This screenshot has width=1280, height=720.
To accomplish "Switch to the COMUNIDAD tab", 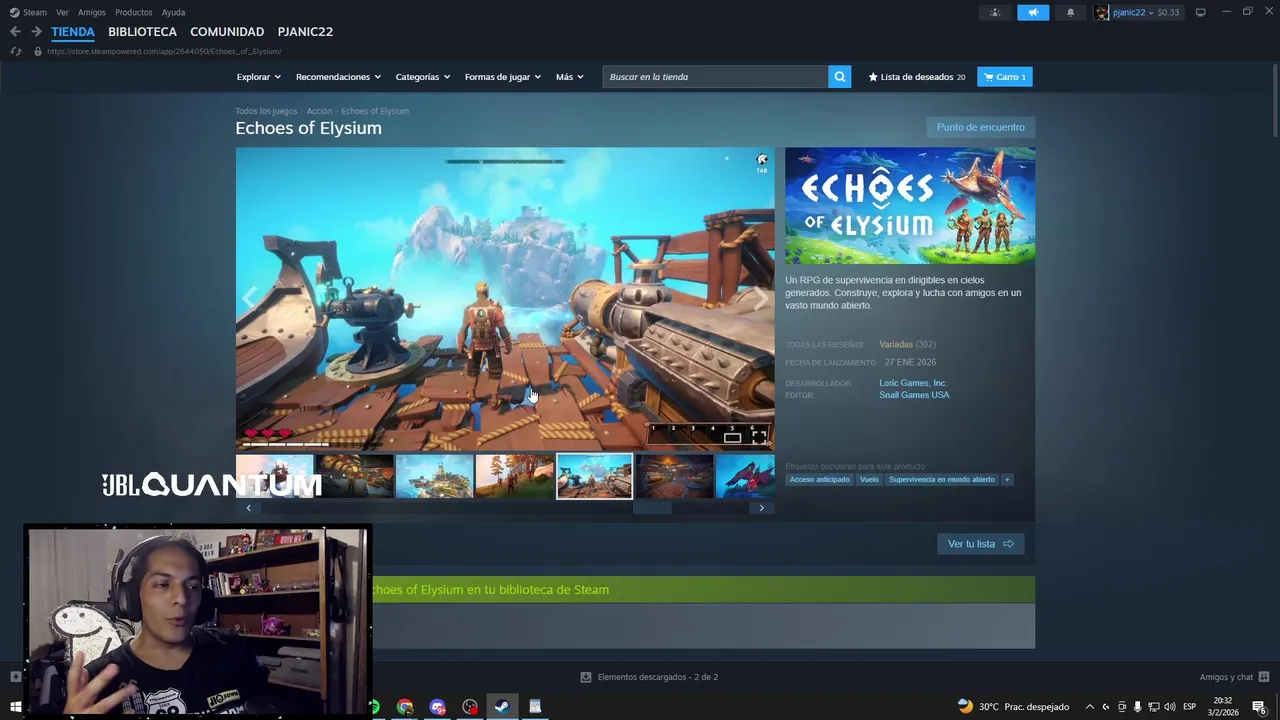I will pos(227,32).
